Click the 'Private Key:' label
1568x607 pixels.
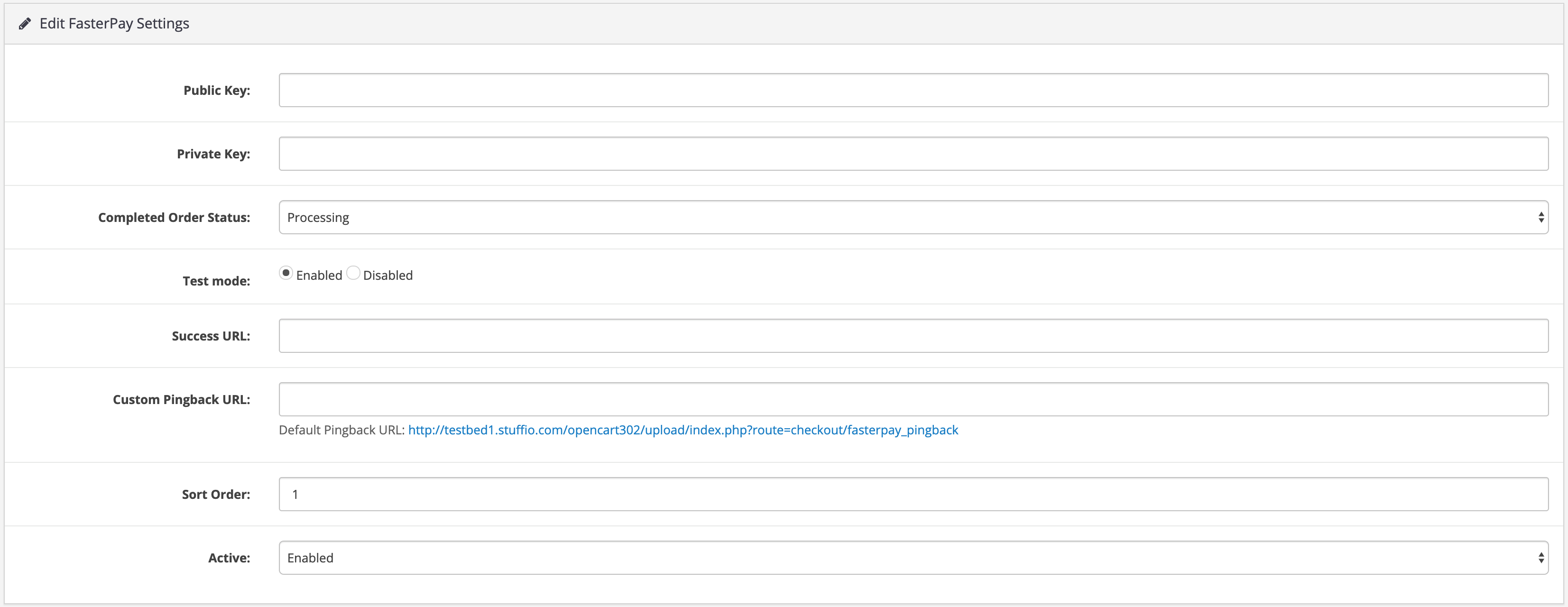tap(213, 154)
